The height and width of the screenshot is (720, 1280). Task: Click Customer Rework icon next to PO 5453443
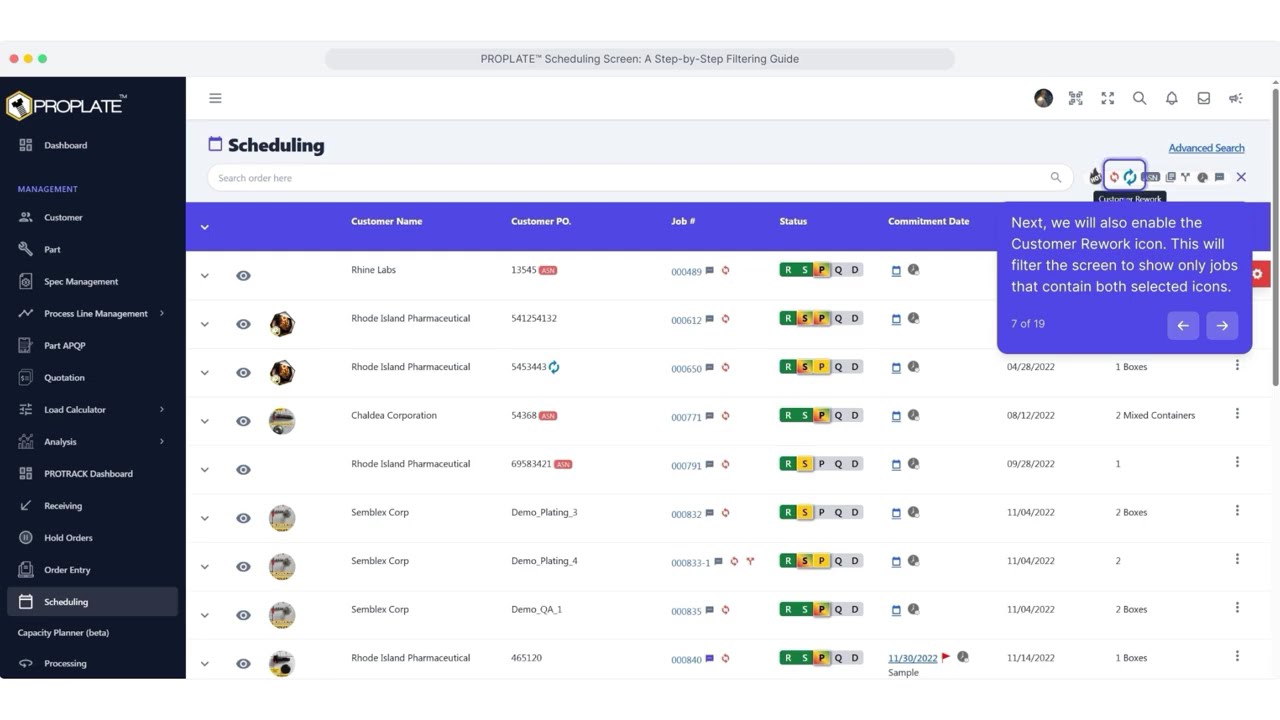[554, 367]
